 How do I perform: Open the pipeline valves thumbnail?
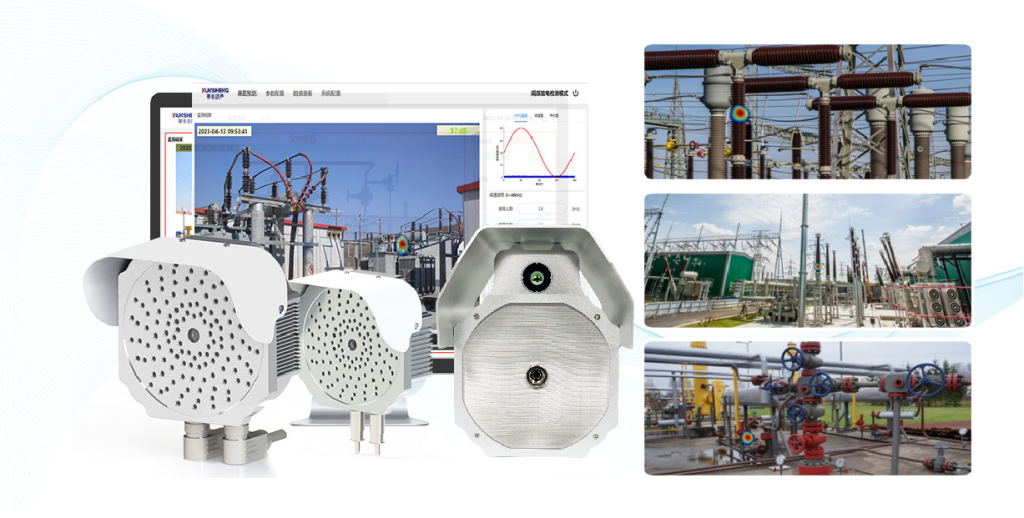click(x=807, y=407)
